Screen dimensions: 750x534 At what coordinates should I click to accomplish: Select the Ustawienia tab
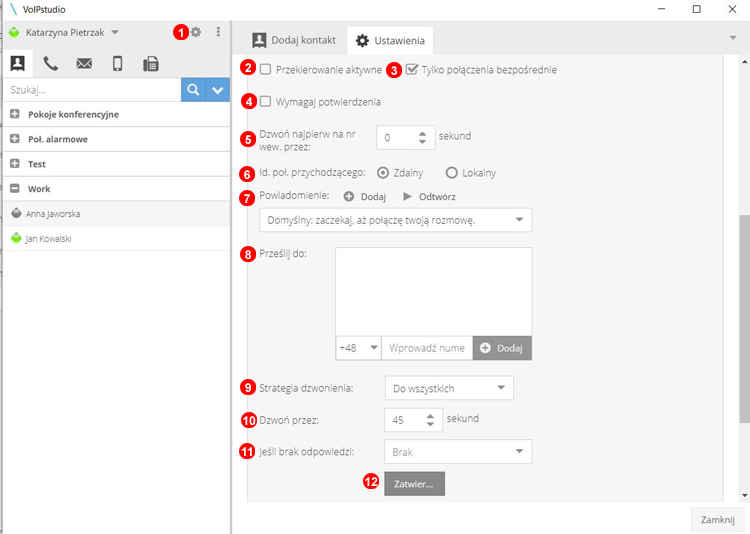pyautogui.click(x=391, y=41)
